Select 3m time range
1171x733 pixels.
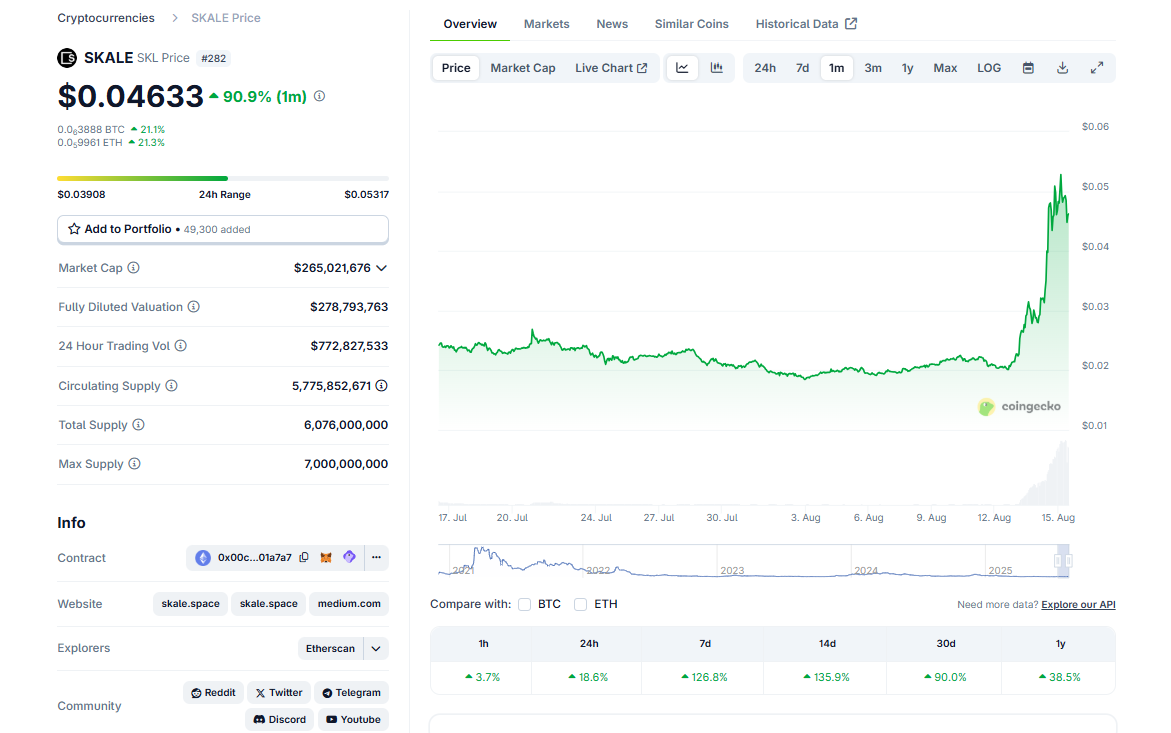(873, 68)
